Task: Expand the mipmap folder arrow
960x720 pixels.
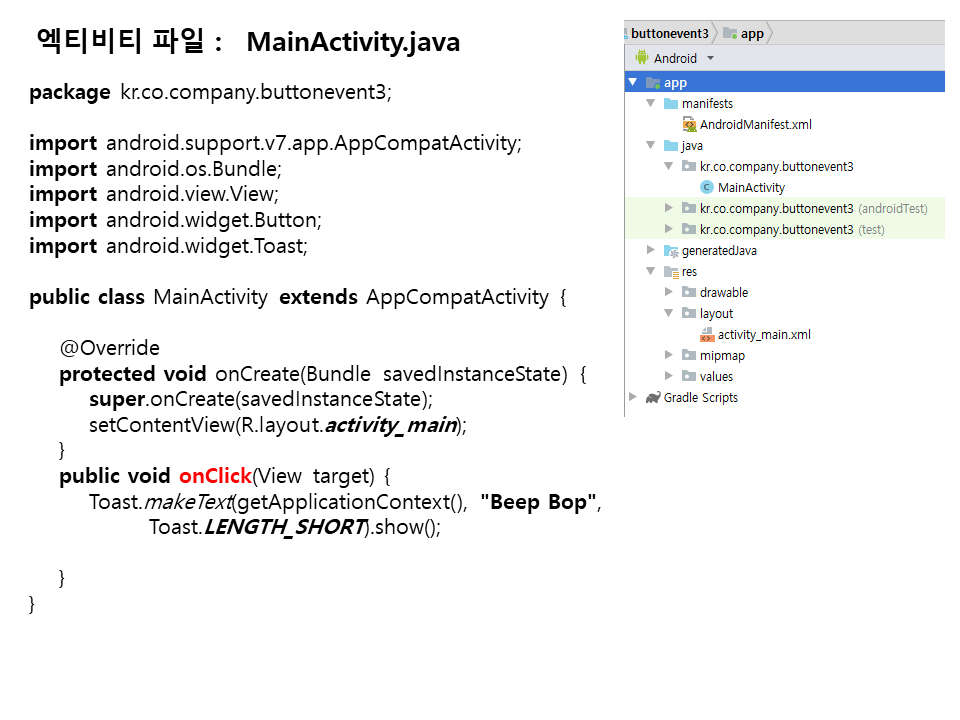Action: (669, 355)
